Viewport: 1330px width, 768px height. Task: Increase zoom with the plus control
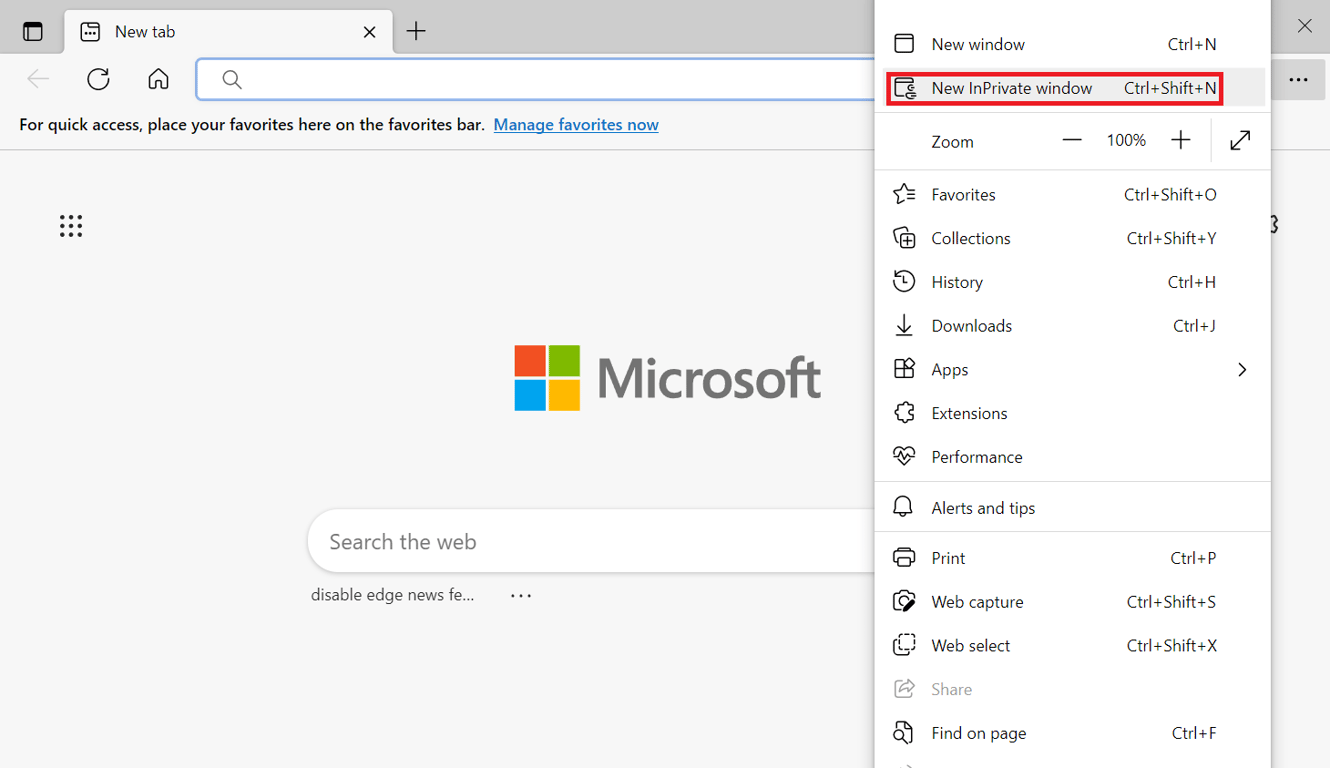pos(1181,140)
